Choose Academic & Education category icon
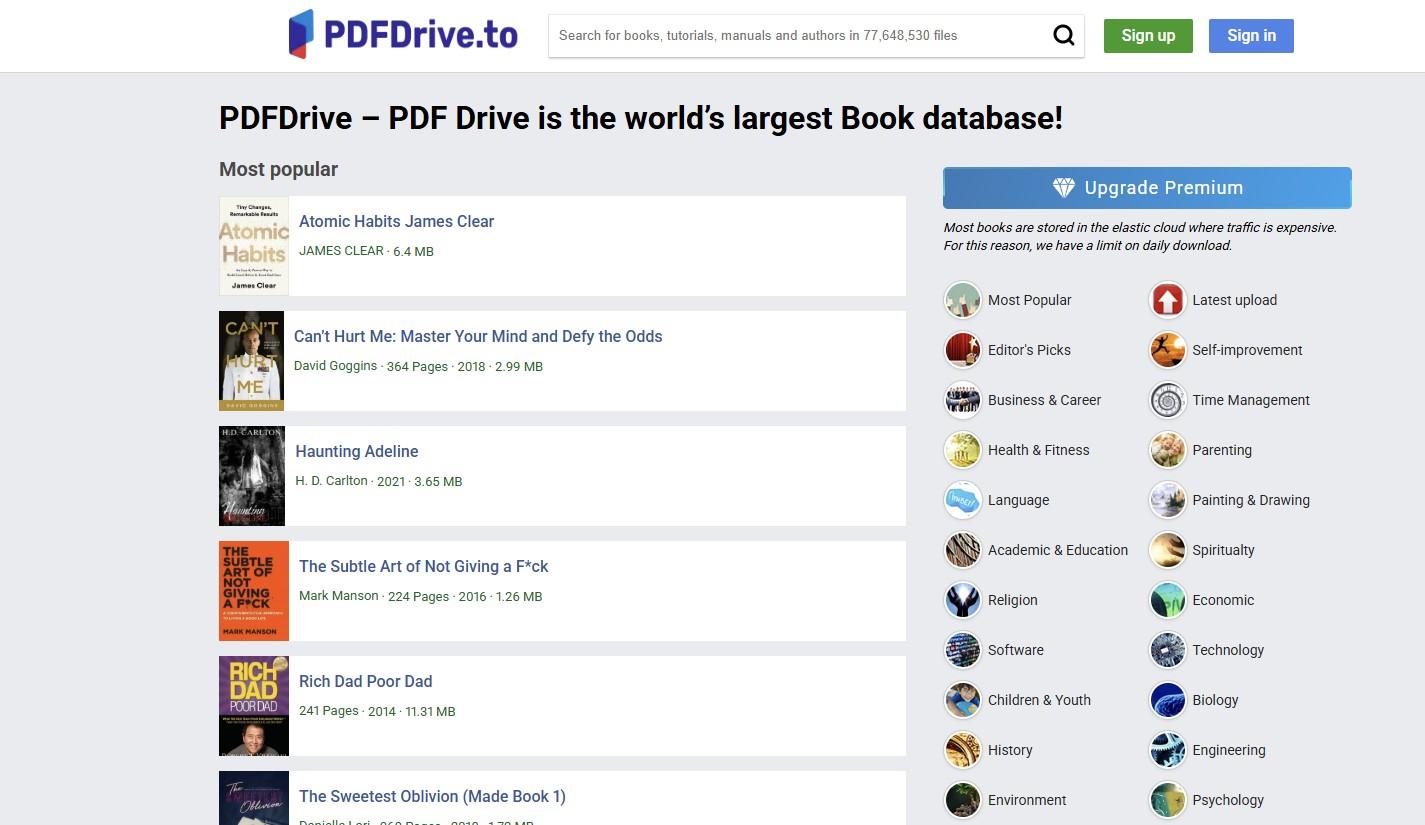Image resolution: width=1425 pixels, height=825 pixels. pyautogui.click(x=963, y=550)
